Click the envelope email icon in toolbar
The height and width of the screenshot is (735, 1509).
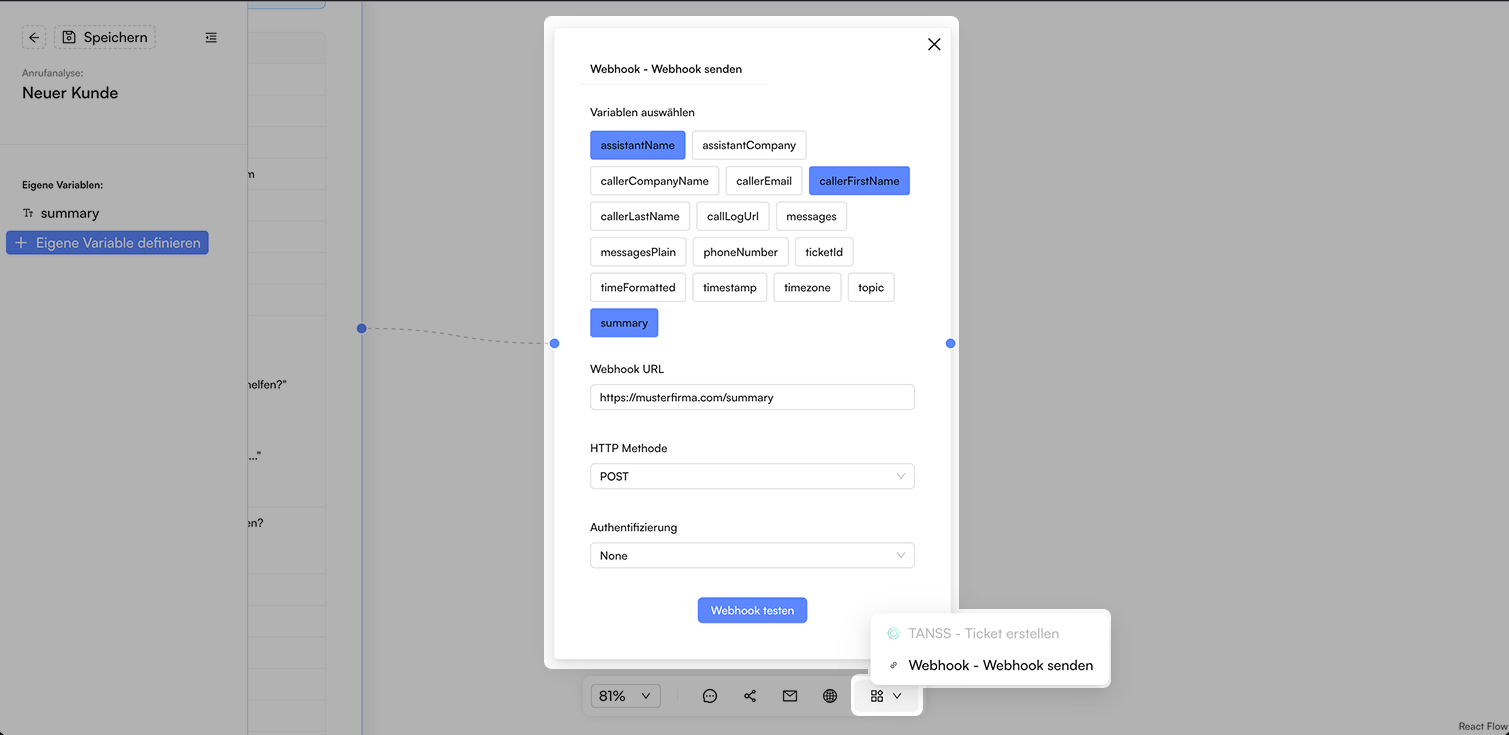[790, 696]
